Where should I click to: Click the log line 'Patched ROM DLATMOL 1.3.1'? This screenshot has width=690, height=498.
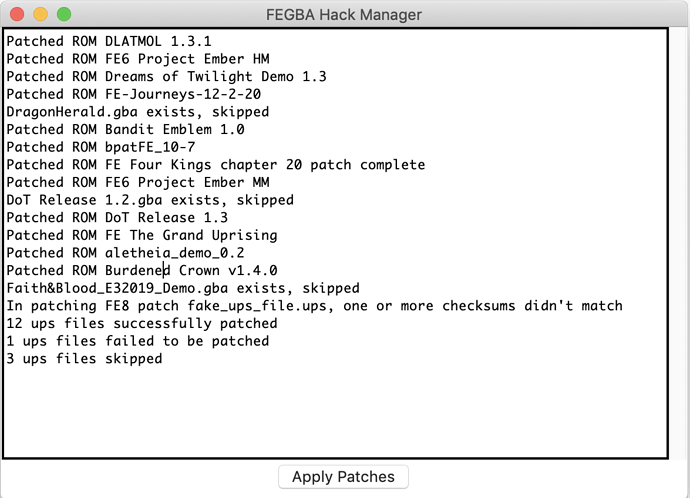(109, 41)
